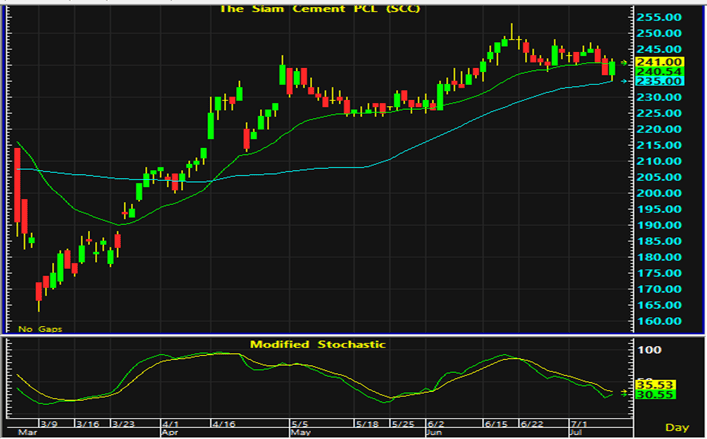Click the 170.00 price axis label
Screen dimensions: 707x439
click(x=659, y=289)
